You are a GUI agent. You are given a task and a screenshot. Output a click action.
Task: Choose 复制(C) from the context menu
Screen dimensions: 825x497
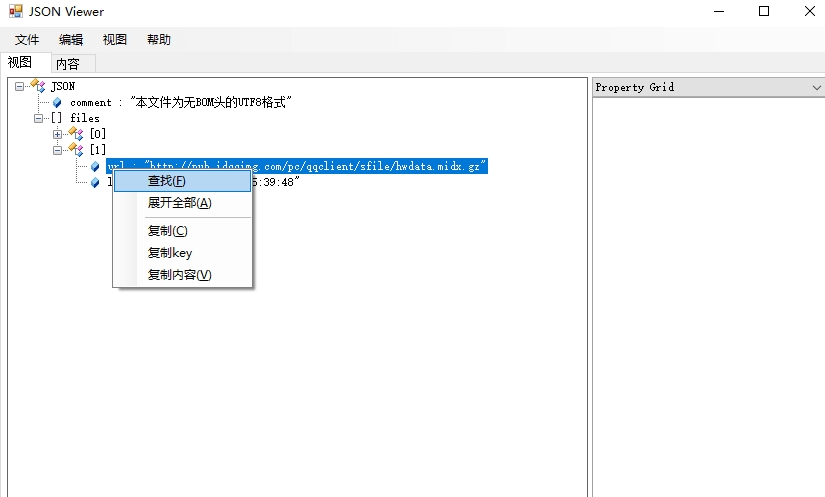(x=183, y=231)
